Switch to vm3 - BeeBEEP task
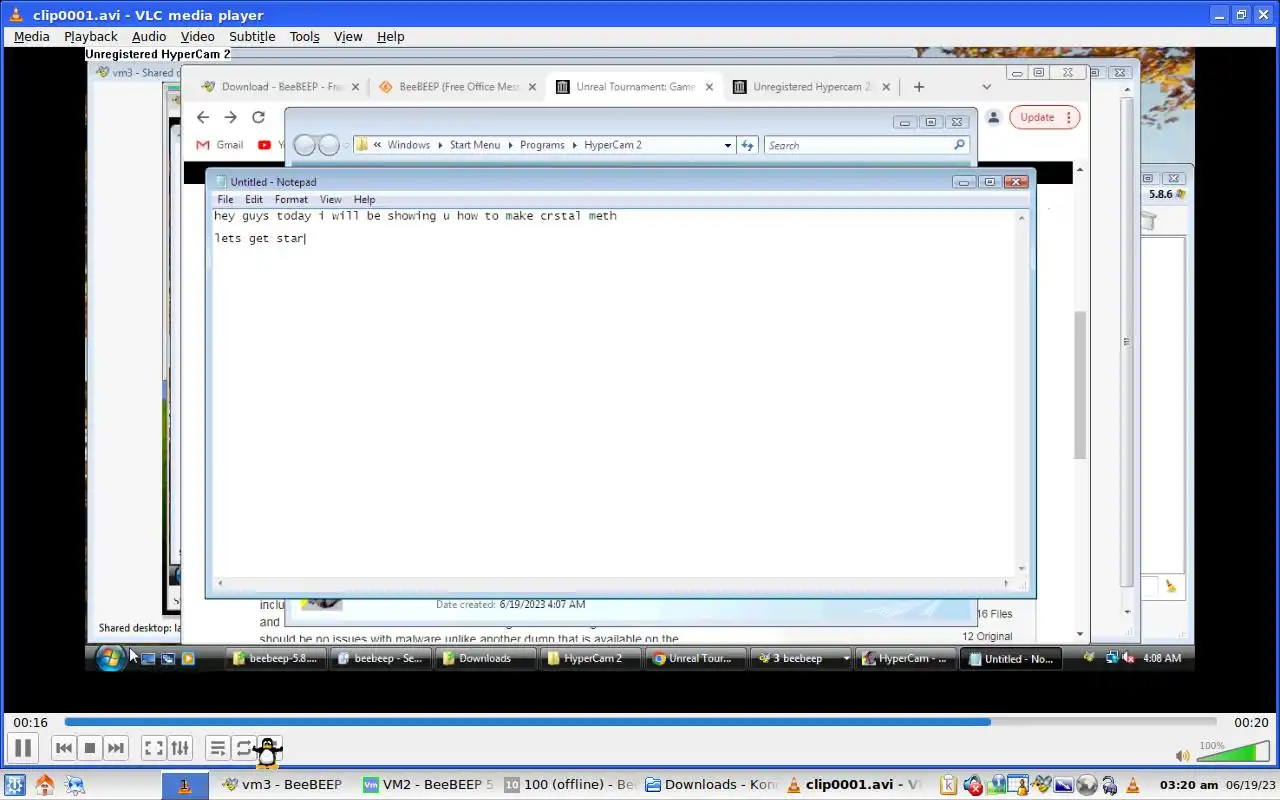1280x800 pixels. [283, 785]
